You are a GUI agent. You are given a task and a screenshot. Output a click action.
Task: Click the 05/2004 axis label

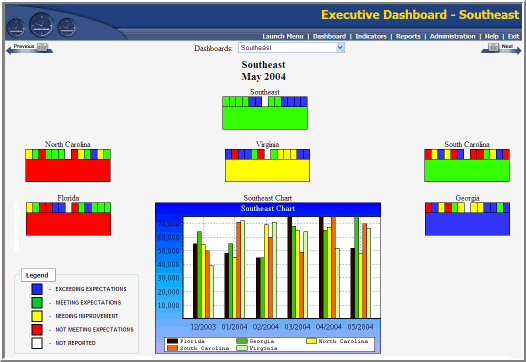coord(360,327)
